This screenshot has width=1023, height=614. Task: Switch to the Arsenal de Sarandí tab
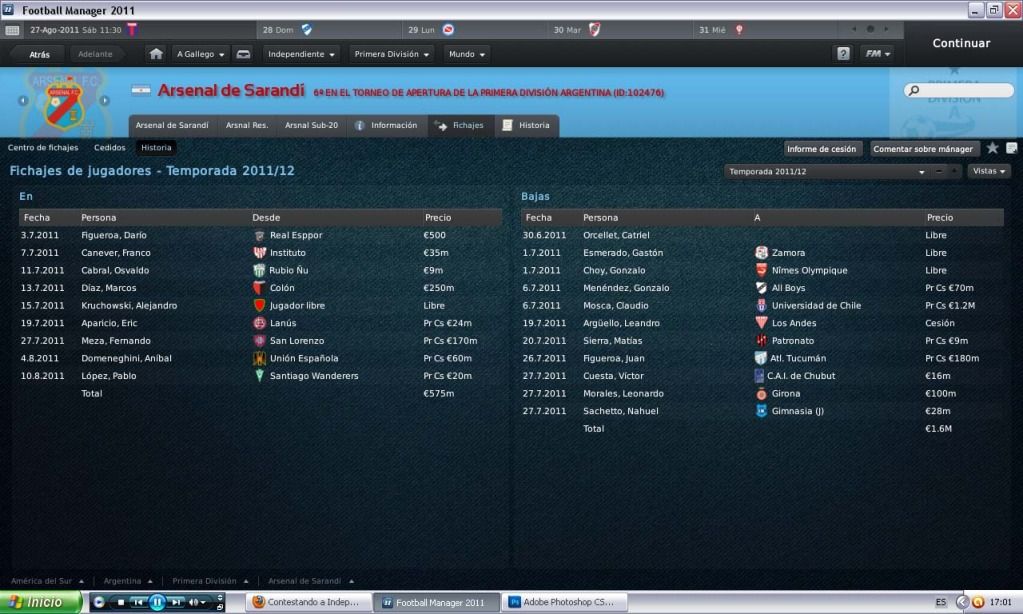[172, 125]
